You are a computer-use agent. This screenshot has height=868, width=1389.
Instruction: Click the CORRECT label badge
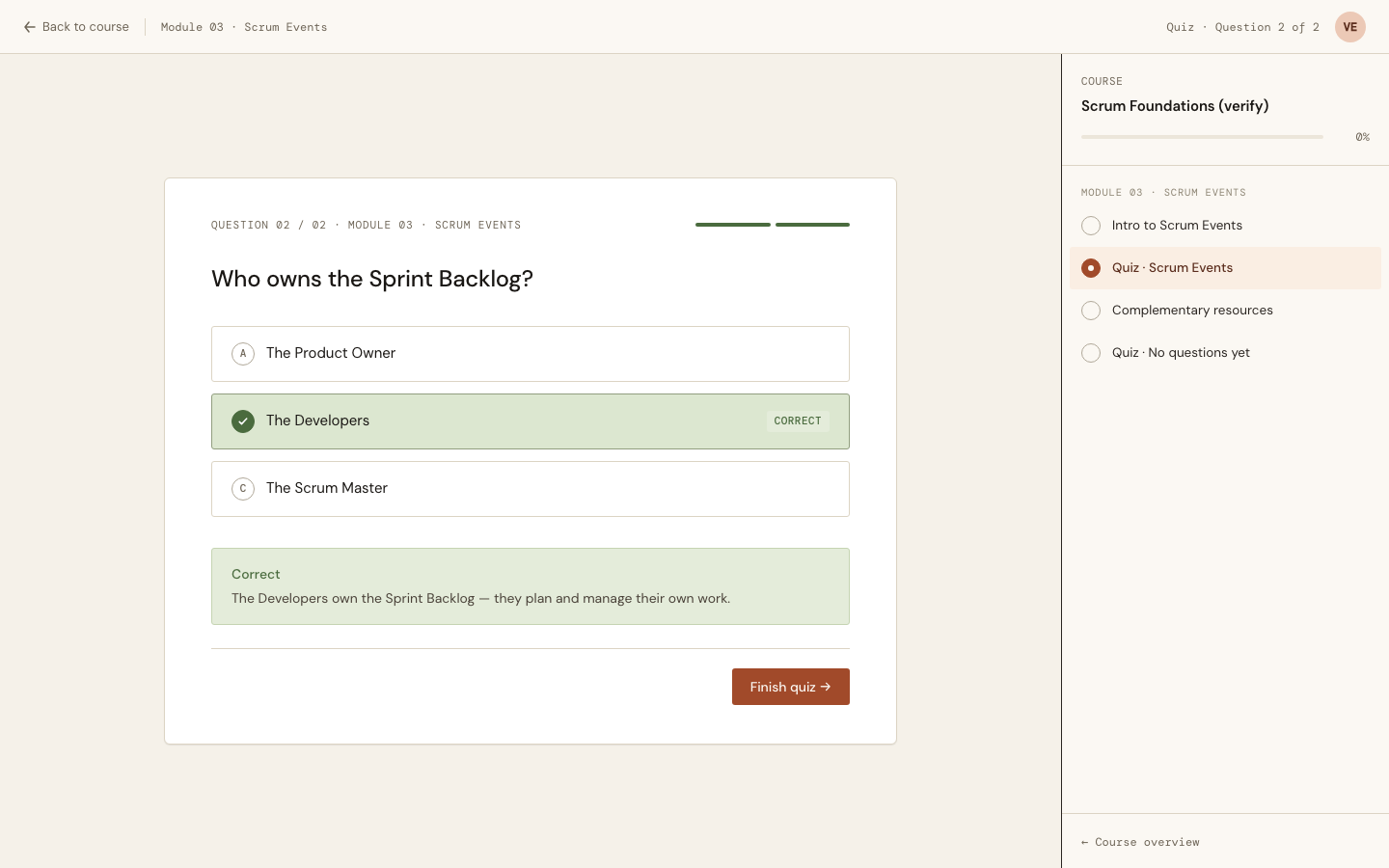(798, 421)
